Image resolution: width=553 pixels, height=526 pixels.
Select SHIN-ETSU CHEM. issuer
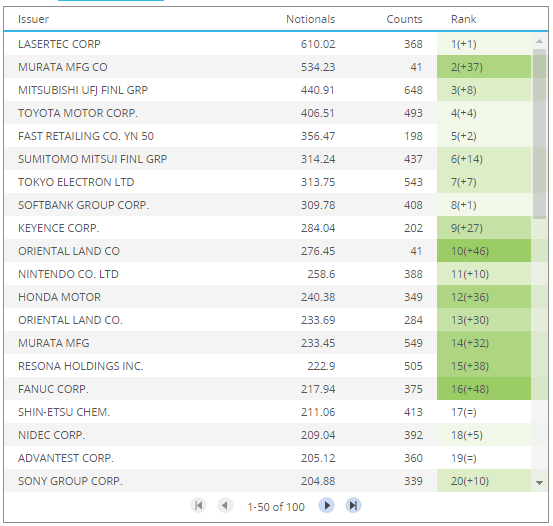coord(64,412)
